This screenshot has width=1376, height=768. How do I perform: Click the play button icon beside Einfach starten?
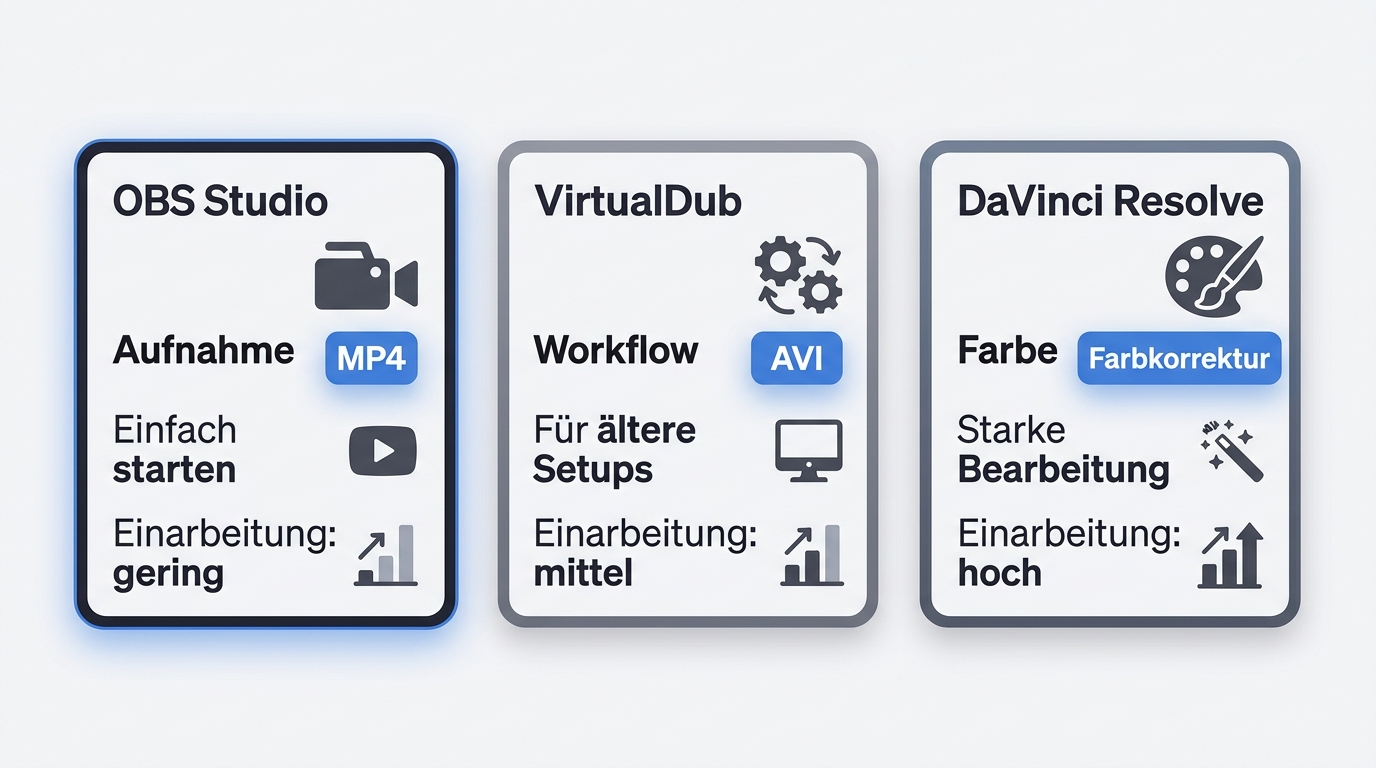coord(382,450)
